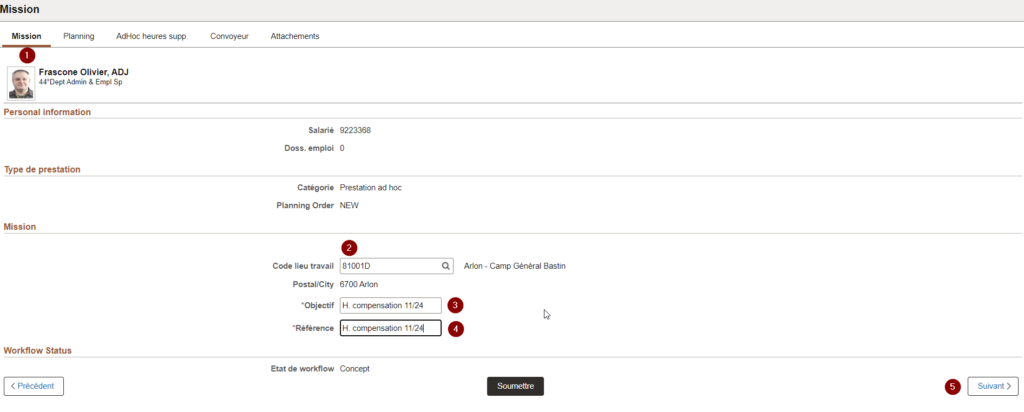Click the magnifier icon in Code lieu travail
This screenshot has width=1024, height=412.
coord(446,266)
